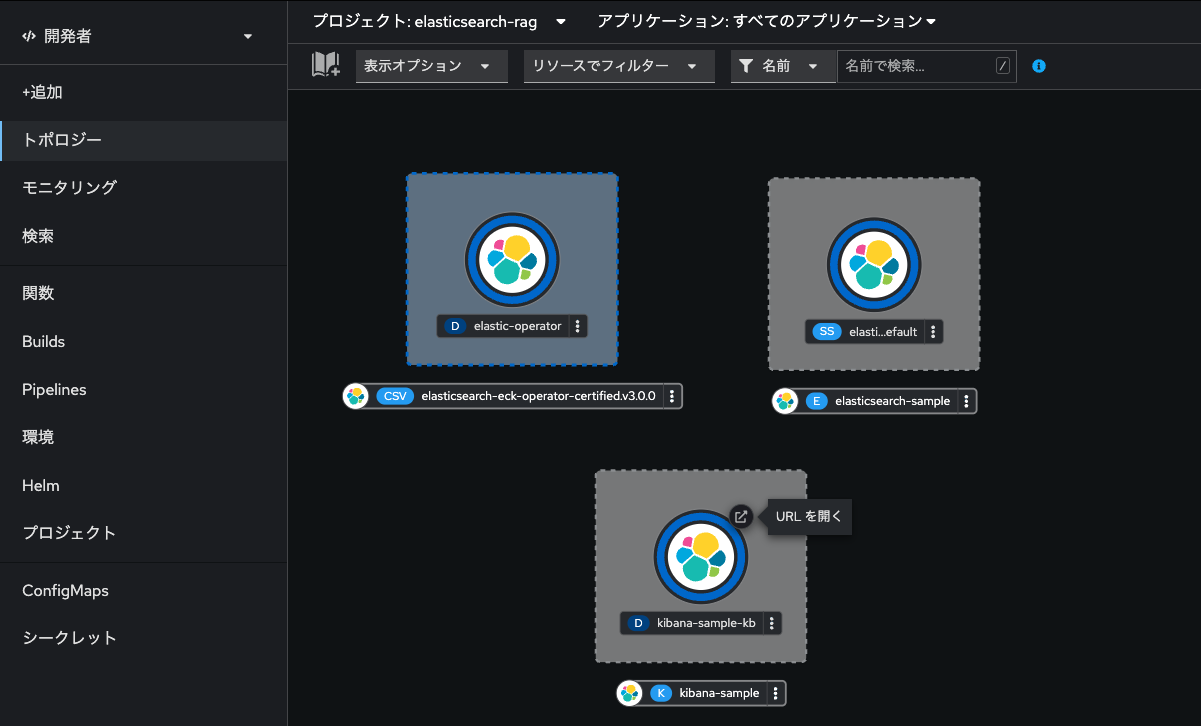Open the 名前 filter type dropdown
The image size is (1201, 726).
tap(783, 66)
